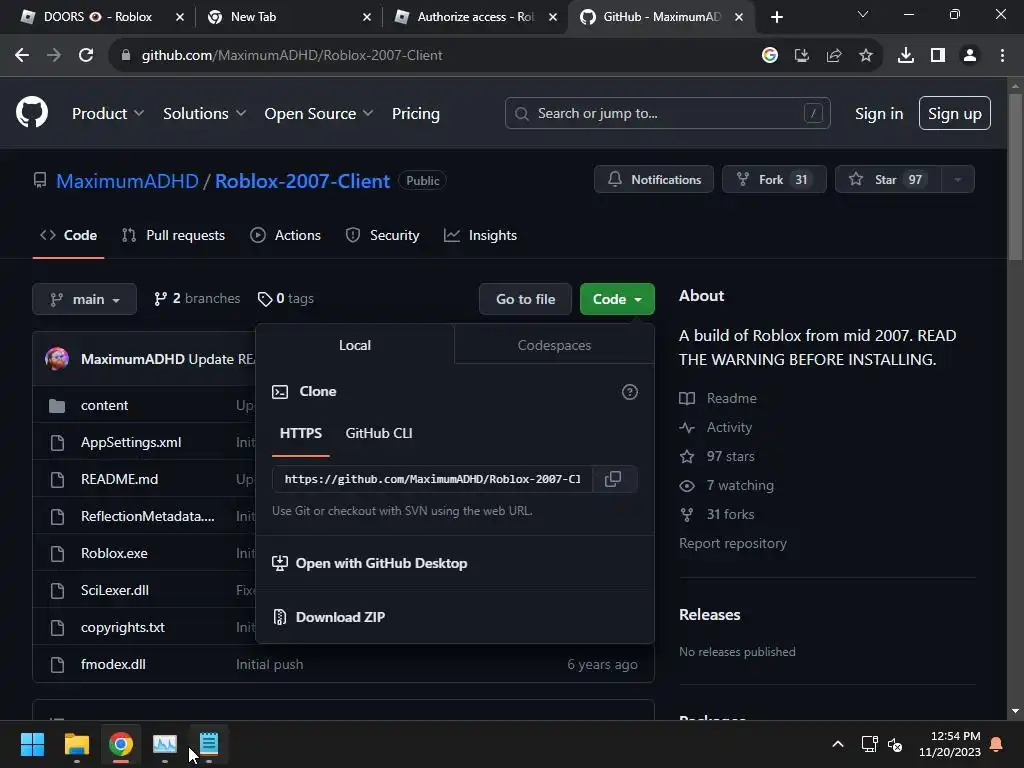Viewport: 1024px width, 768px height.
Task: Expand the Solutions navigation menu
Action: click(x=204, y=114)
